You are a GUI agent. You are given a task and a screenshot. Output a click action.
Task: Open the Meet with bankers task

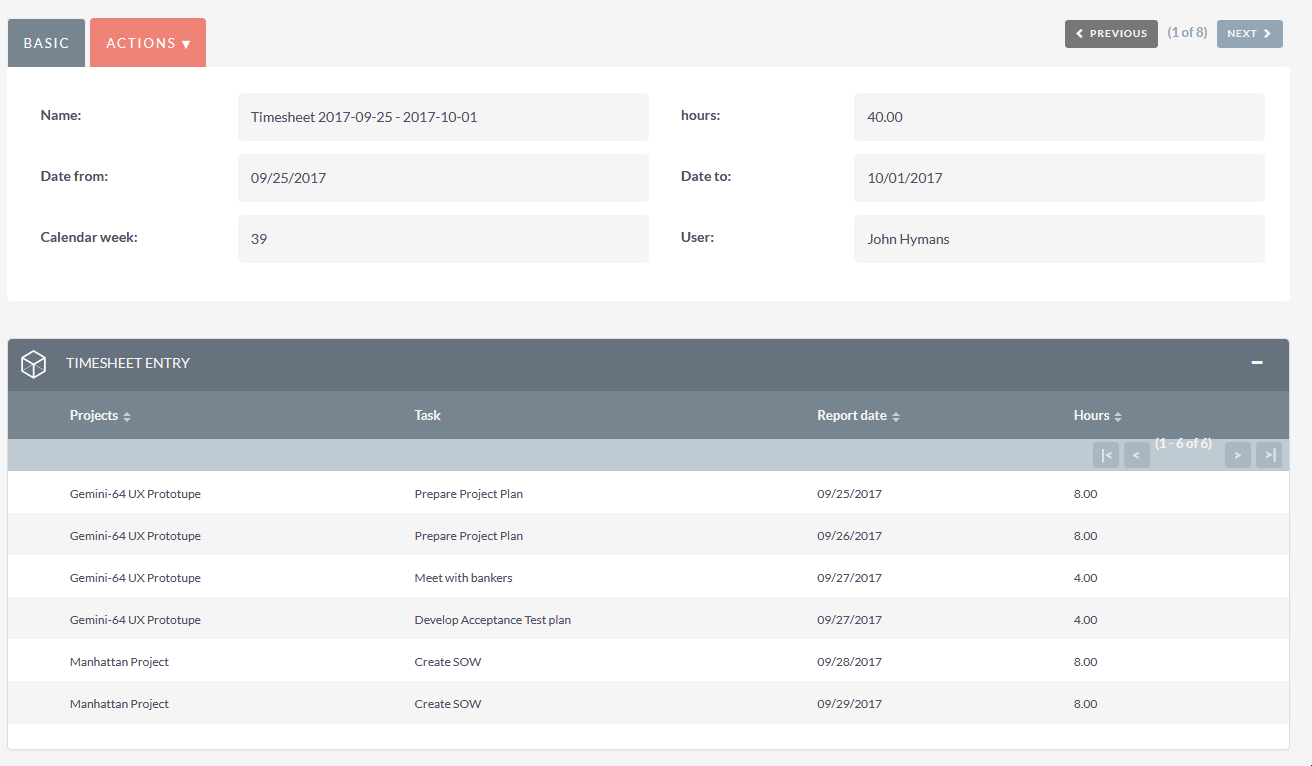[x=463, y=578]
